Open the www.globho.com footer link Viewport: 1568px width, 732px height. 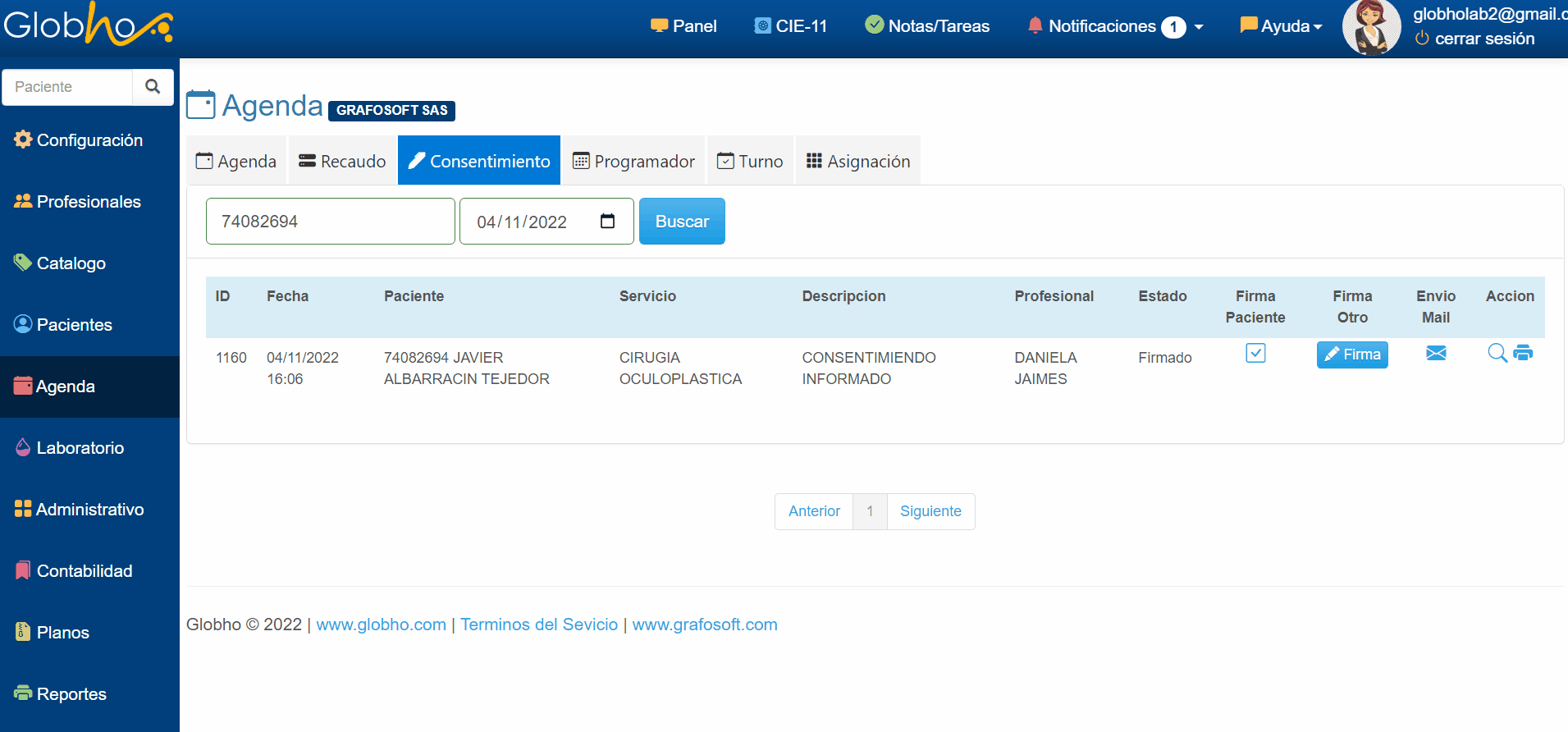tap(381, 624)
